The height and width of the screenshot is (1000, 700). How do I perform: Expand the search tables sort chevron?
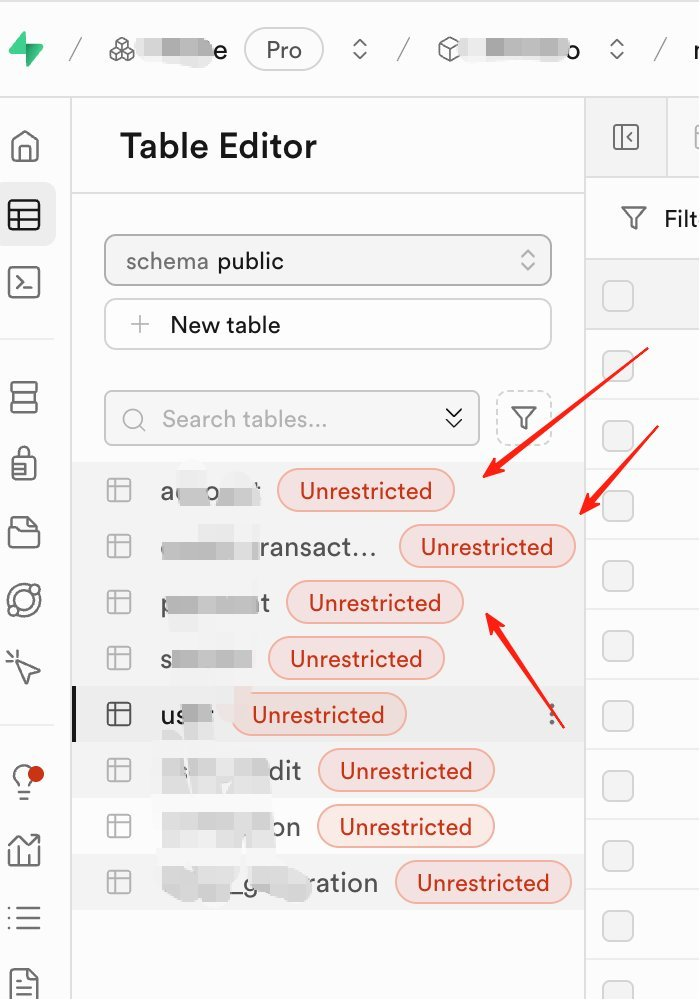(x=454, y=418)
